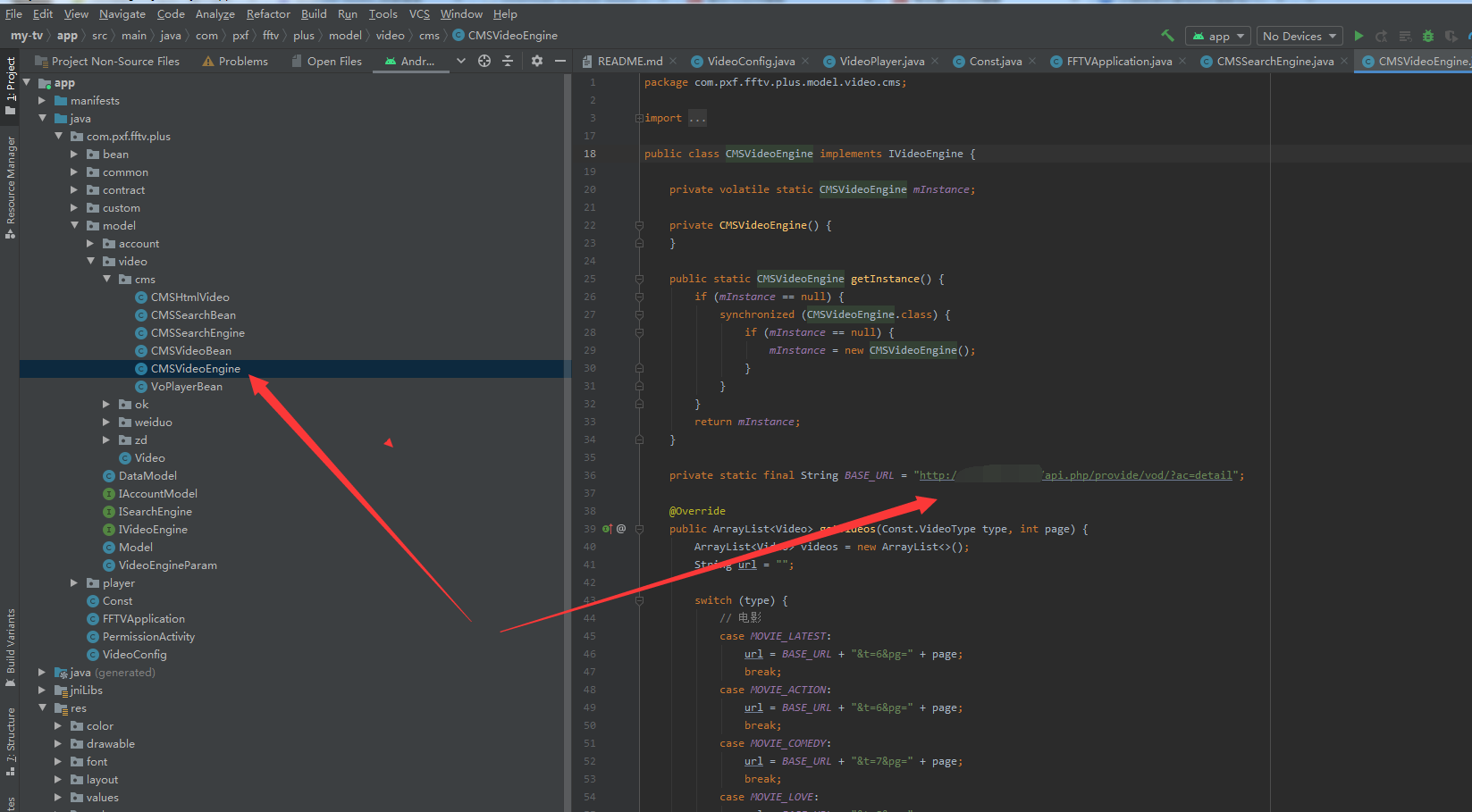This screenshot has width=1472, height=812.
Task: Click the getInstance method name in editor
Action: 884,279
